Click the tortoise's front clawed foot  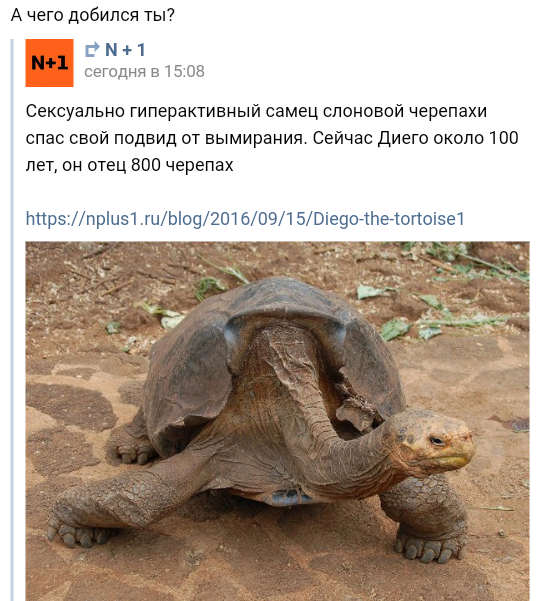click(x=431, y=546)
